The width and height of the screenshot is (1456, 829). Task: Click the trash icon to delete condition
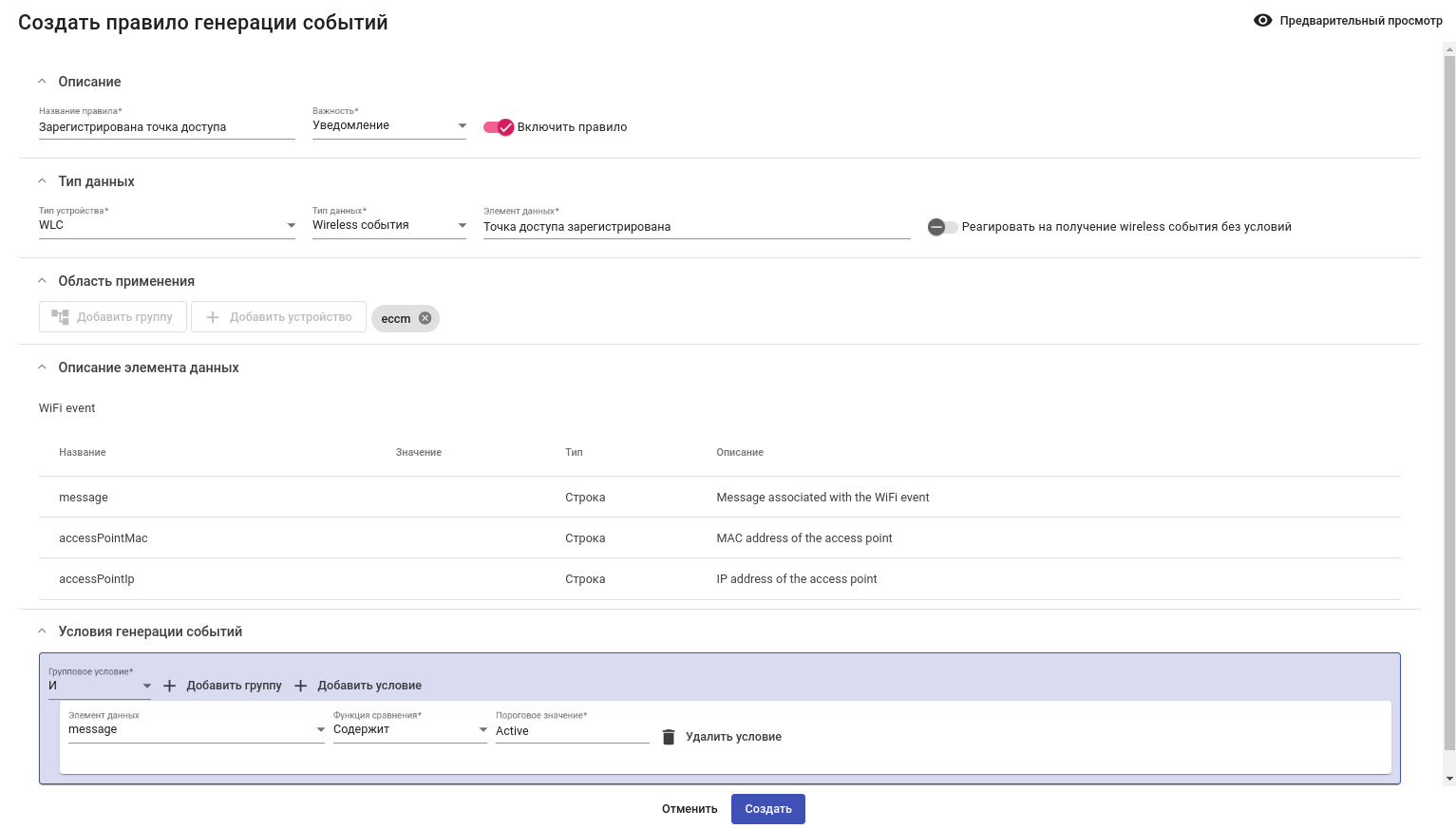coord(669,737)
